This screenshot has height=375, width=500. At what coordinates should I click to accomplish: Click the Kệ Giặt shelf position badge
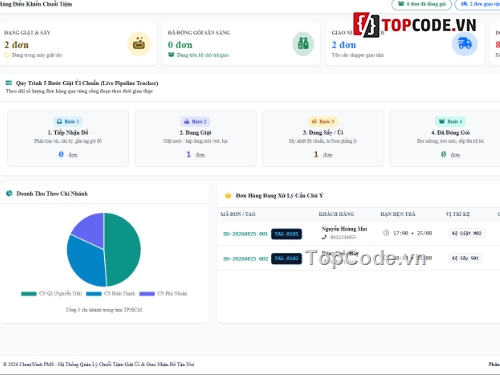[467, 233]
